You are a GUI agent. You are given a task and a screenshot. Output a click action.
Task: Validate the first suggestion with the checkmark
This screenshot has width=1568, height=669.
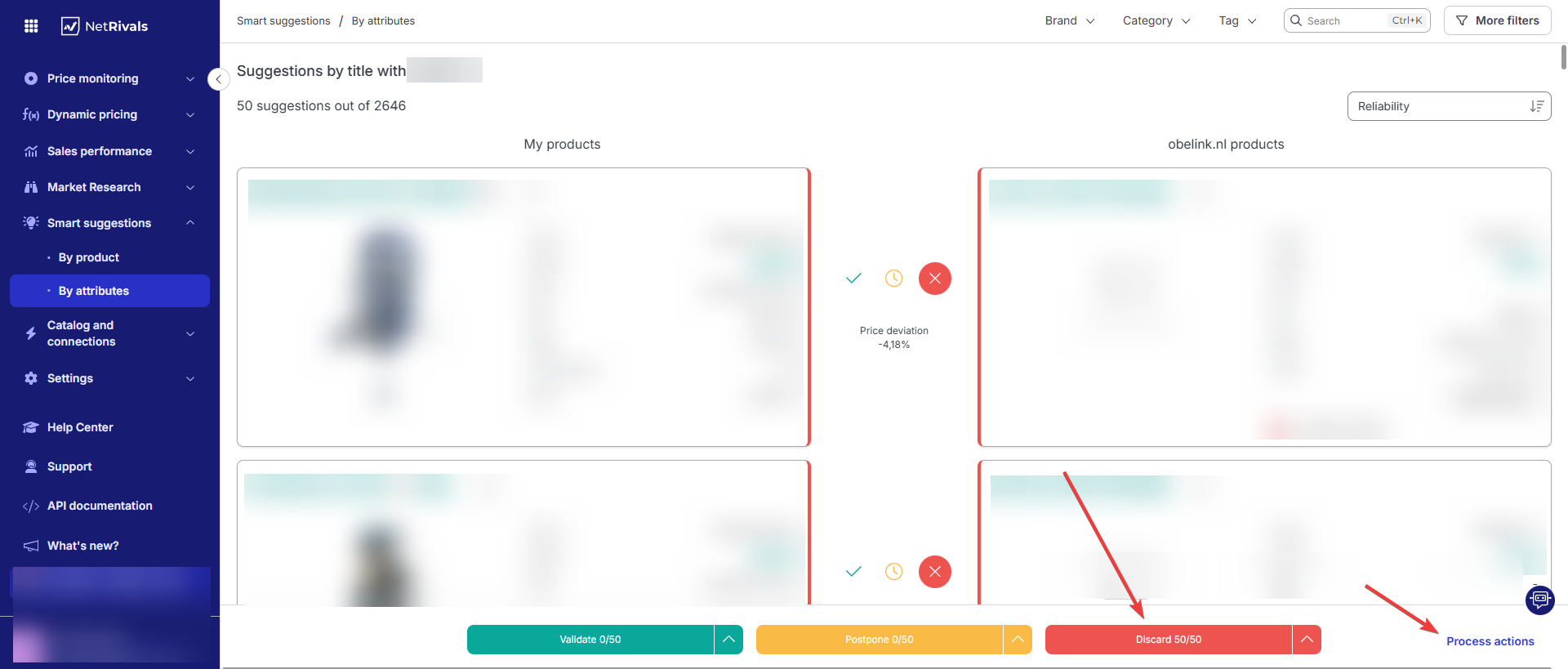coord(853,279)
